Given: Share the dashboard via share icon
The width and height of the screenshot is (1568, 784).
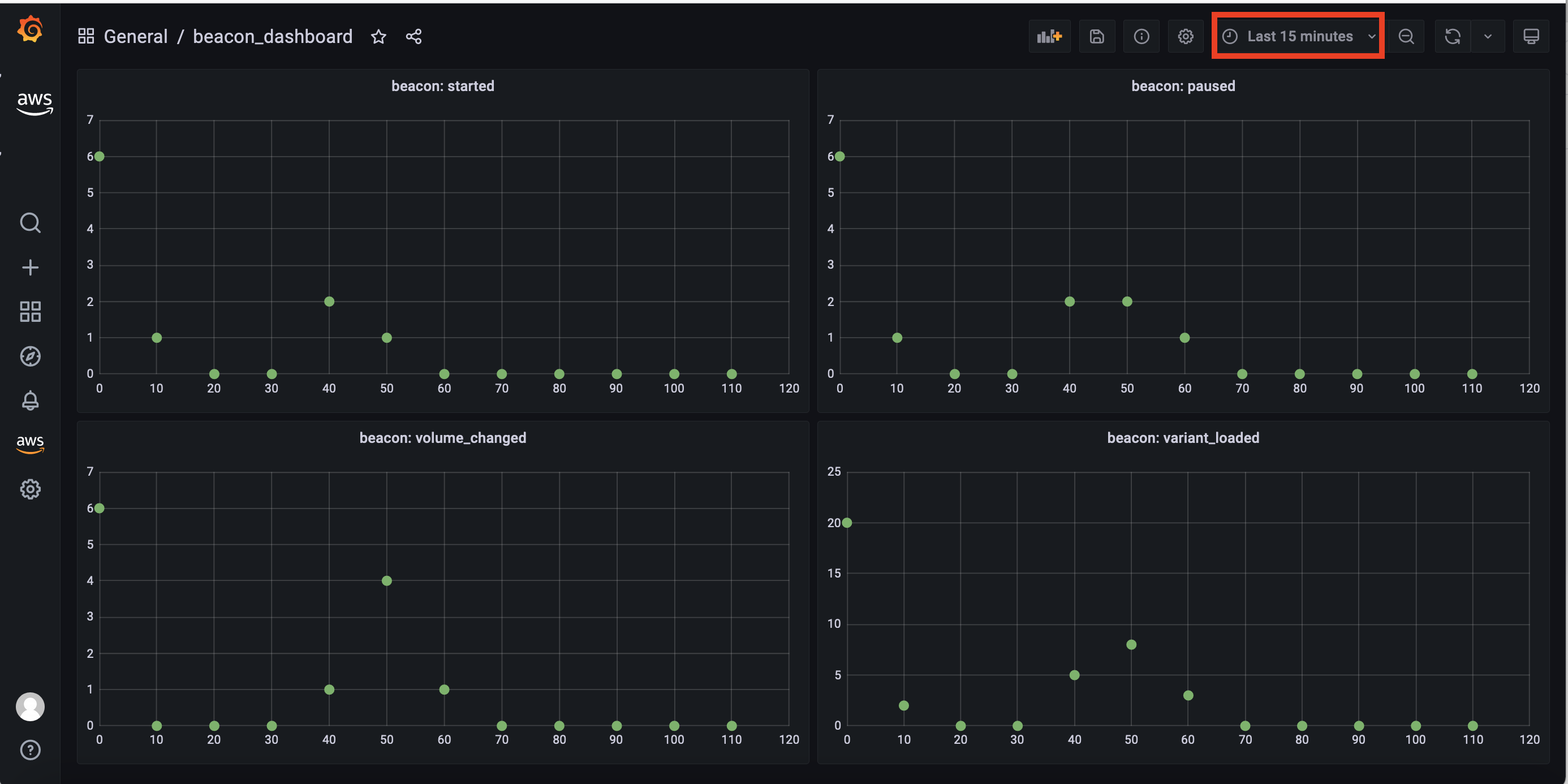Looking at the screenshot, I should point(414,37).
